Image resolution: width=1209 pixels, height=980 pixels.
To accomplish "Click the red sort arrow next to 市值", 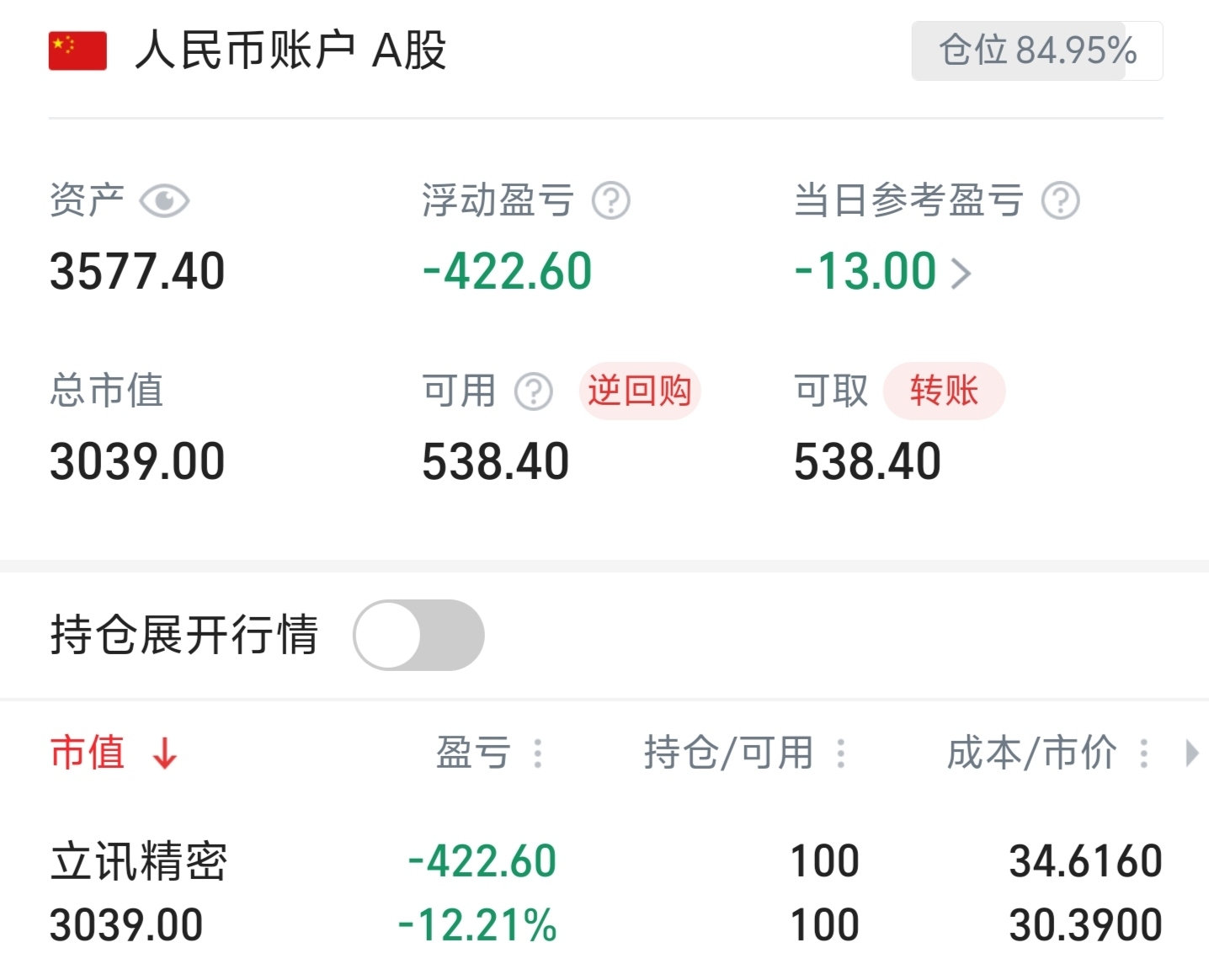I will click(165, 753).
